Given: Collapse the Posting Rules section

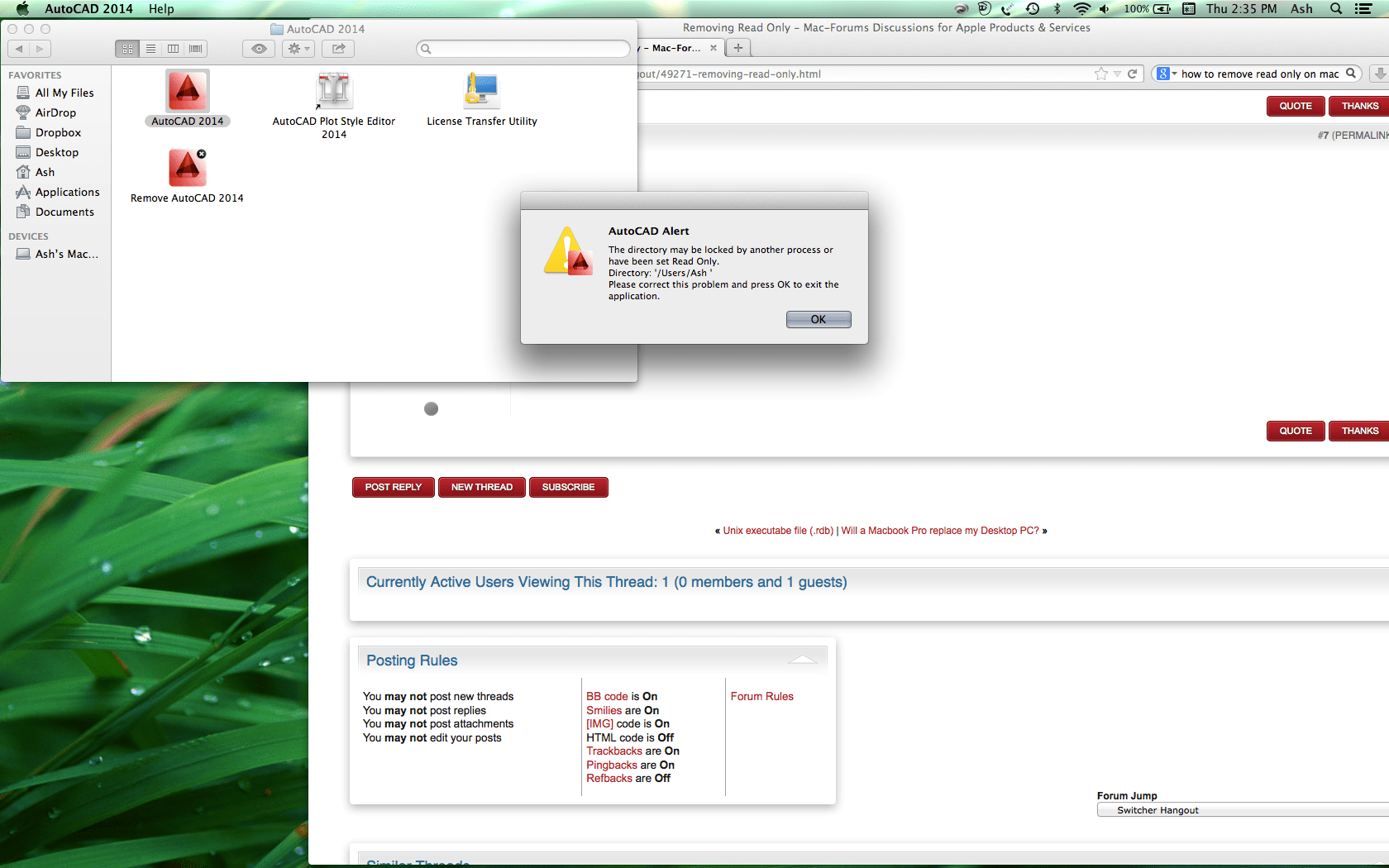Looking at the screenshot, I should pyautogui.click(x=802, y=659).
